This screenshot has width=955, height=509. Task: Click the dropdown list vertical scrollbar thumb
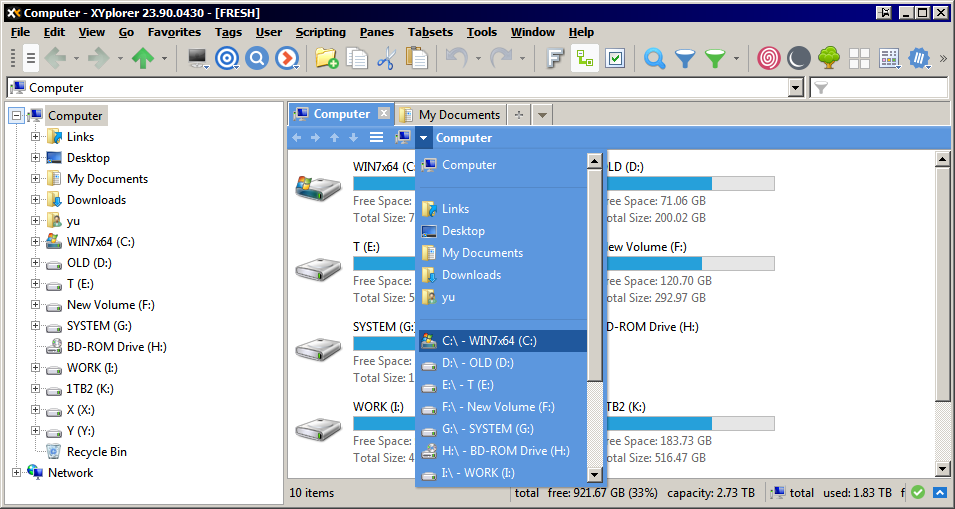click(594, 276)
